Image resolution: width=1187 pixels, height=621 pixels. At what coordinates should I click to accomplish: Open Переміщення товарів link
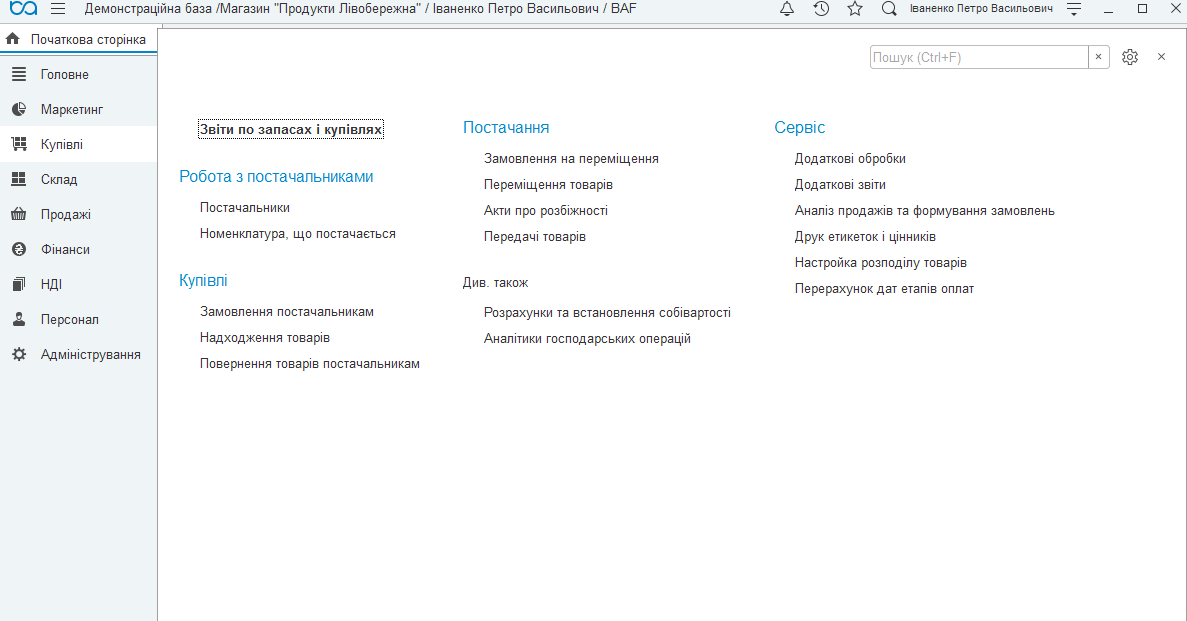point(548,184)
